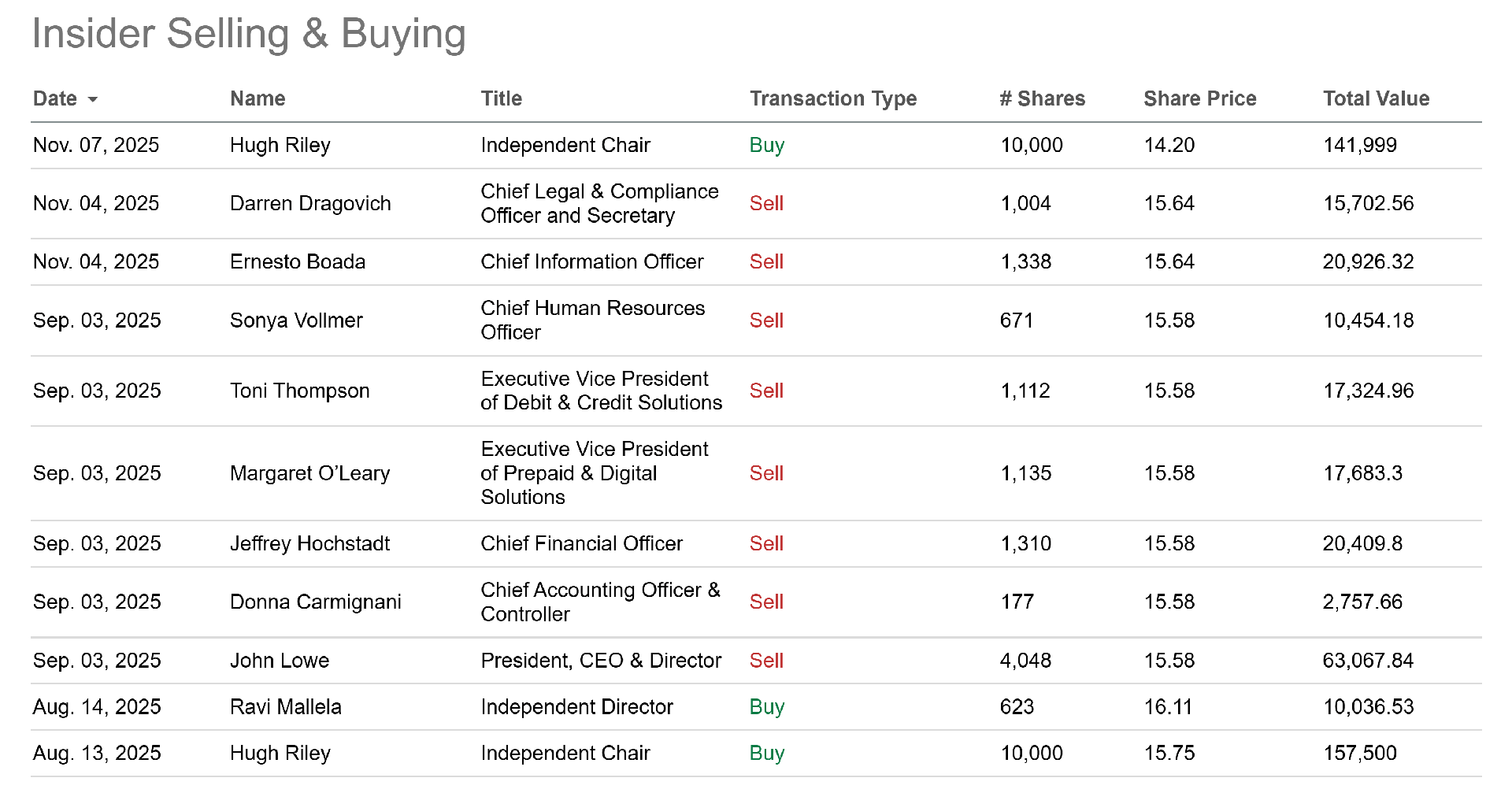Screen dimensions: 1512x789
Task: Click the Transaction Type column header
Action: (832, 98)
